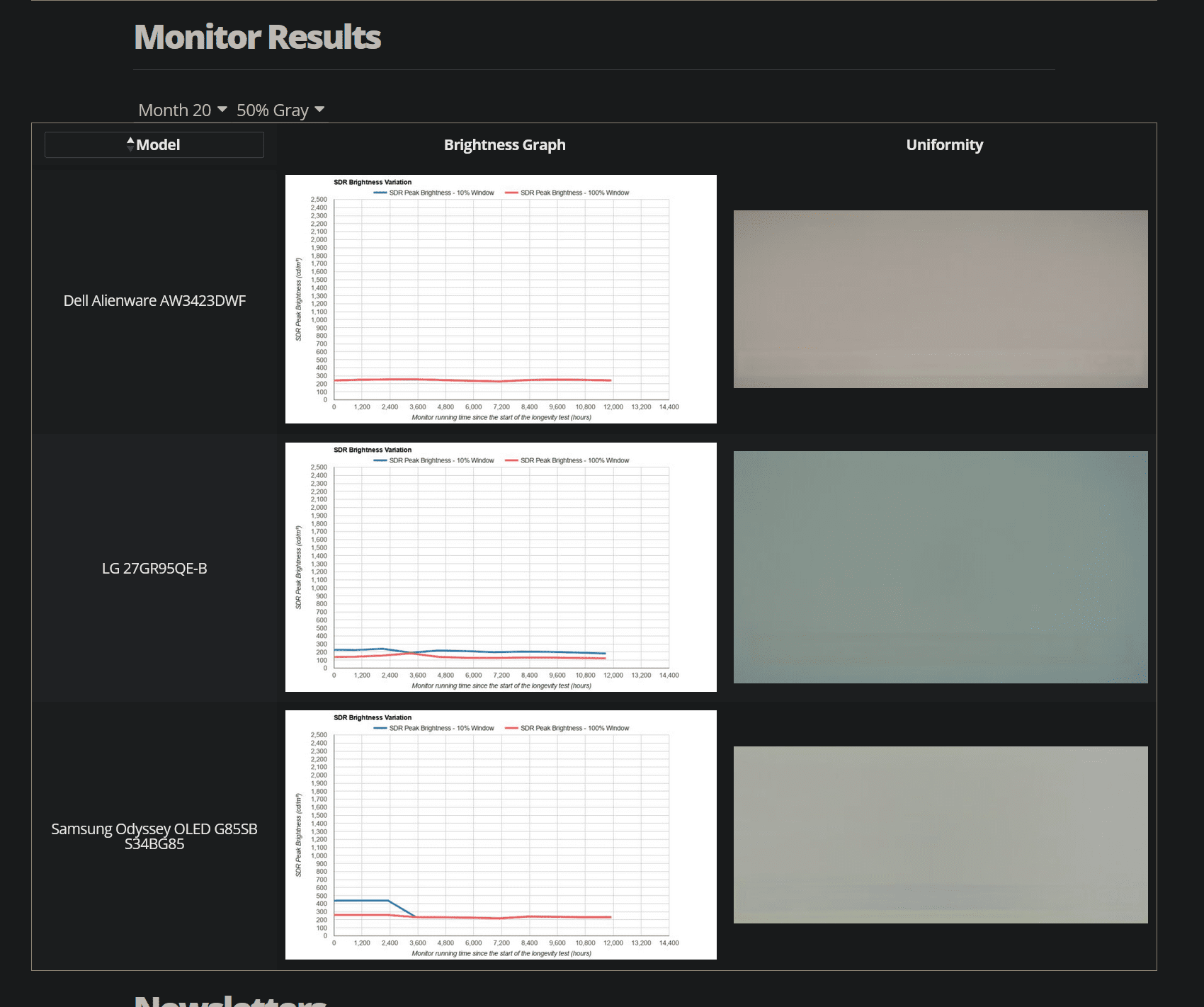The image size is (1204, 1007).
Task: Click 10% Window legend in Samsung graph
Action: (433, 728)
